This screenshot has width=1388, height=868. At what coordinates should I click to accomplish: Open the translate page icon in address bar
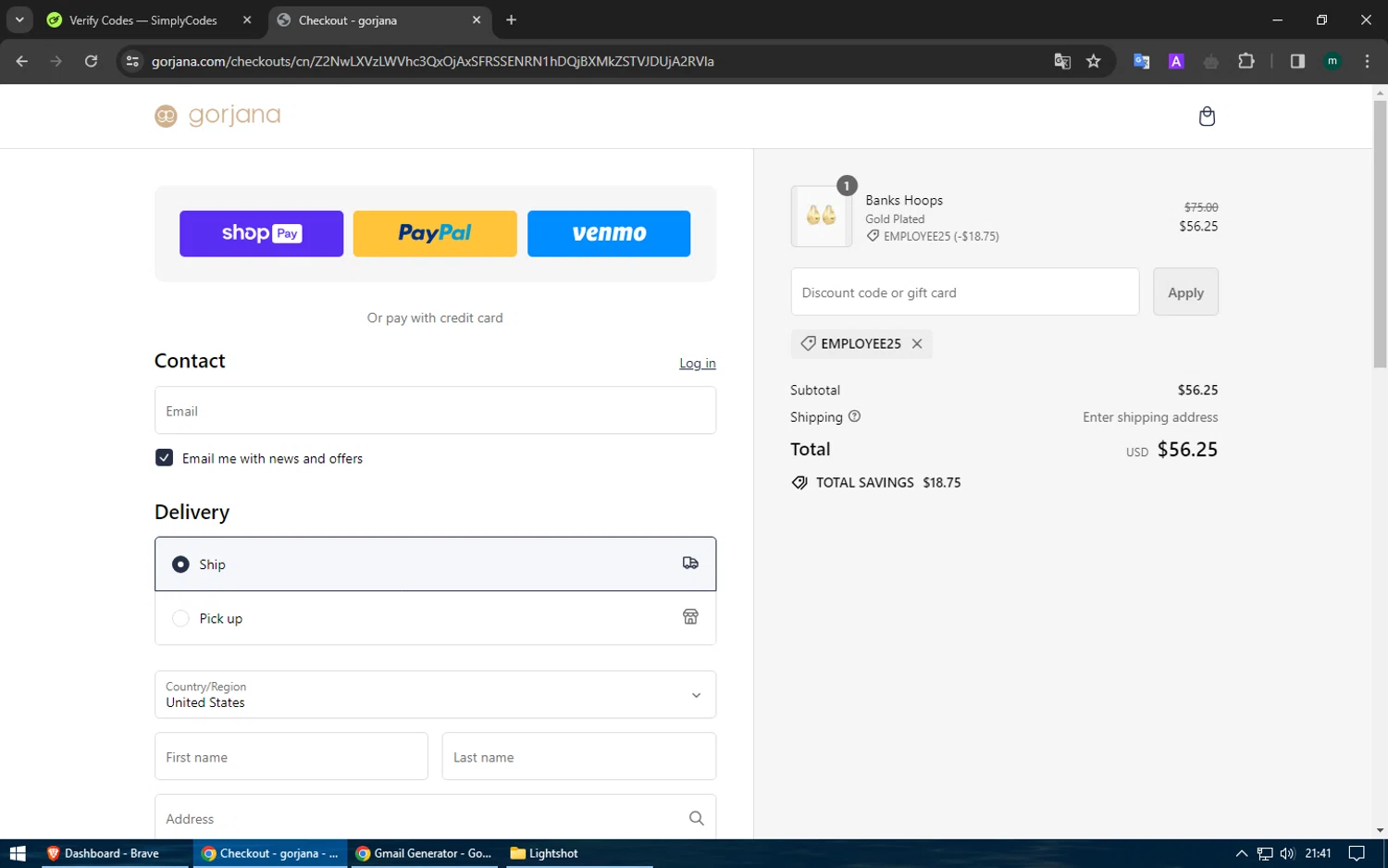[x=1062, y=61]
